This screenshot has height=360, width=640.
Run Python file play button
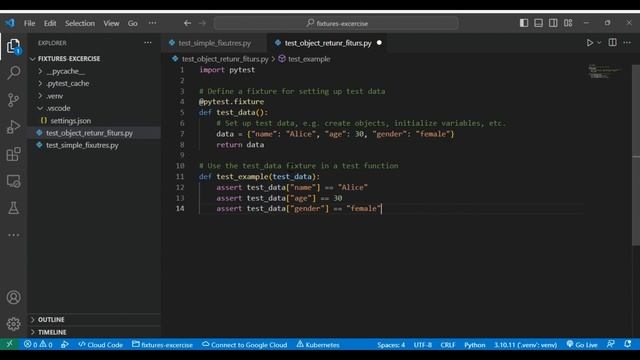pos(590,43)
